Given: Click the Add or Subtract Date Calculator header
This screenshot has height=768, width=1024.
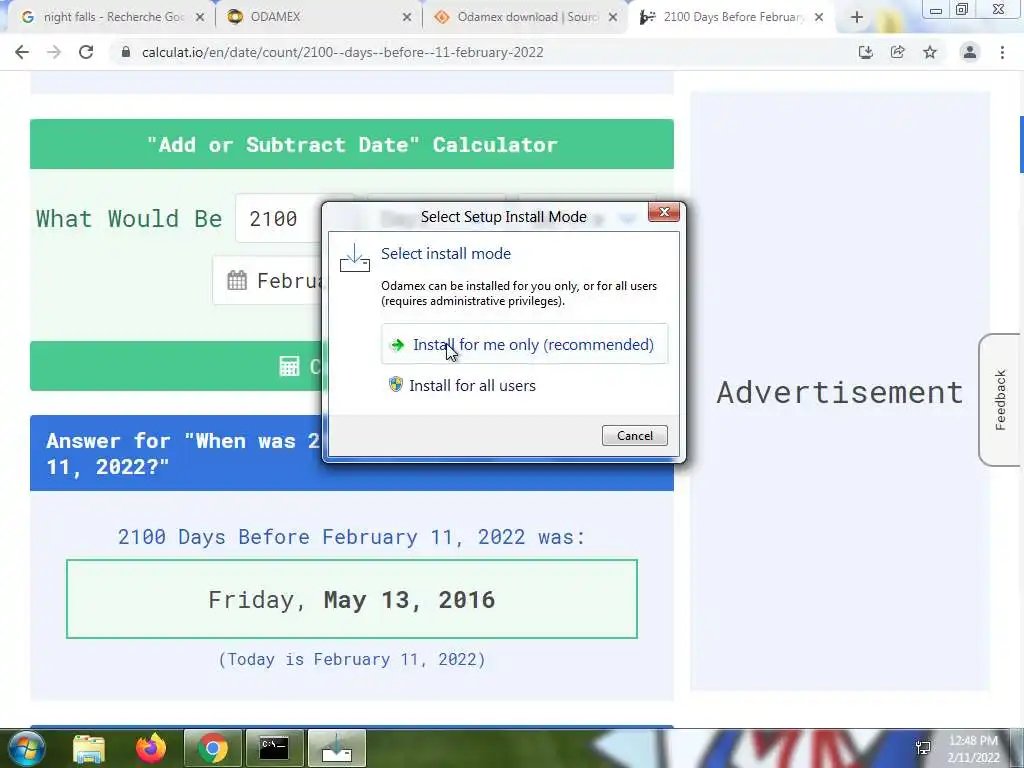Looking at the screenshot, I should (352, 144).
